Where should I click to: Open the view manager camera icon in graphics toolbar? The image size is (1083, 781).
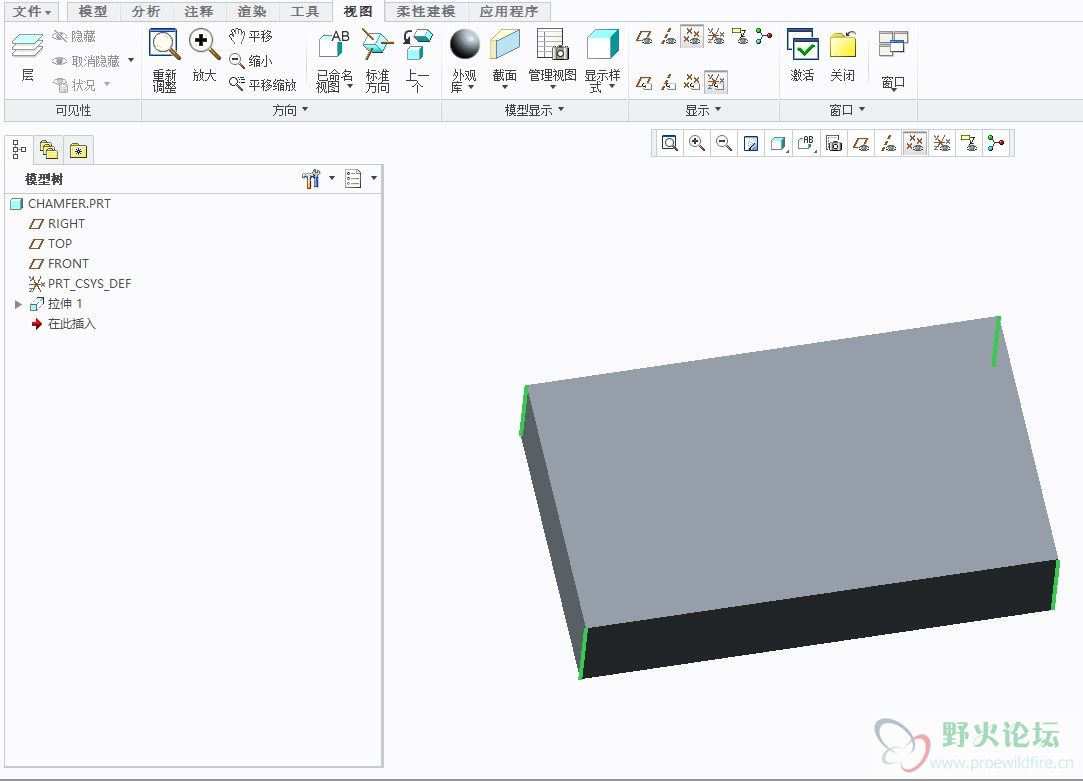(834, 144)
